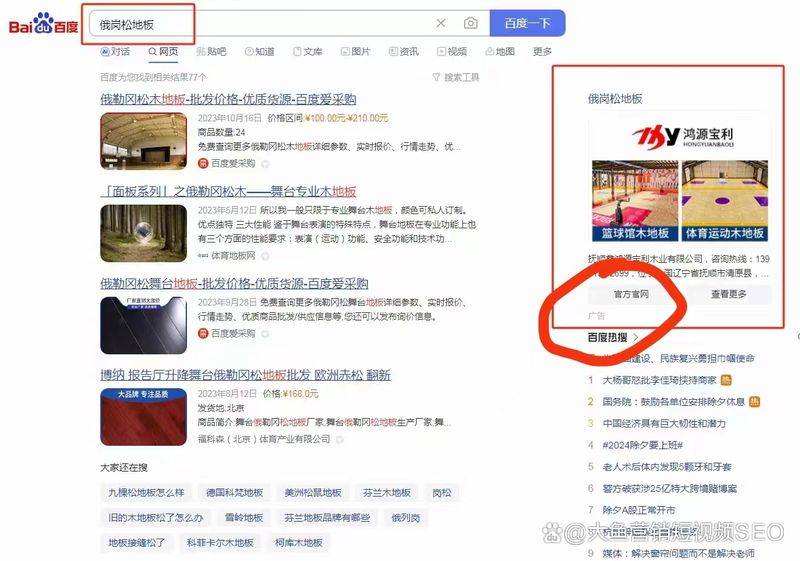Click the 查看更多 button in the ad
The height and width of the screenshot is (561, 800).
(x=728, y=294)
